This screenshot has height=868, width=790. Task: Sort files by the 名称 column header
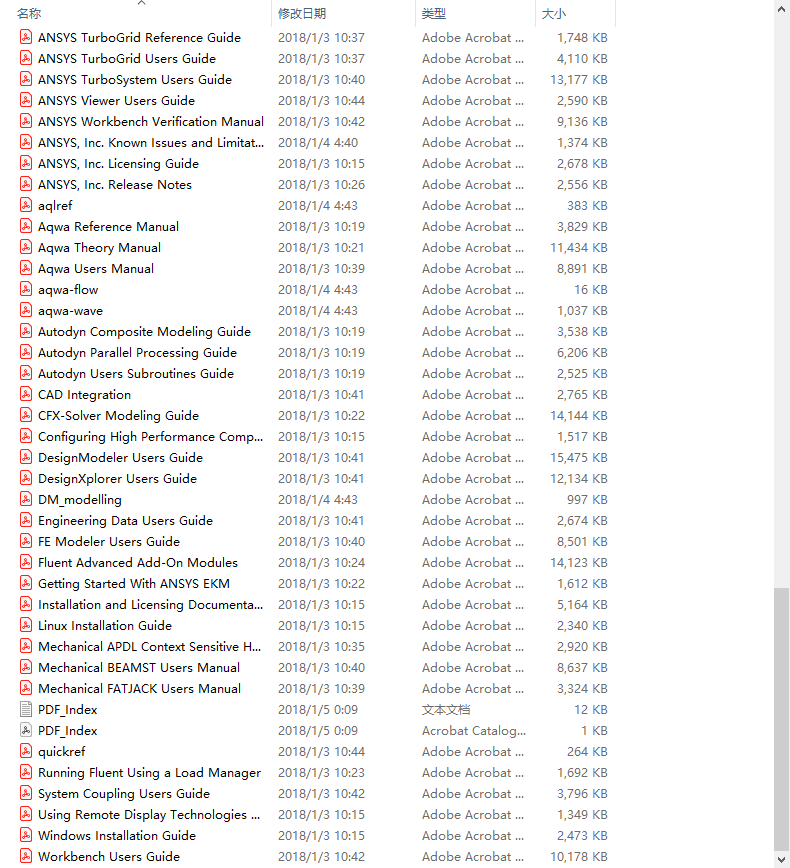(29, 14)
